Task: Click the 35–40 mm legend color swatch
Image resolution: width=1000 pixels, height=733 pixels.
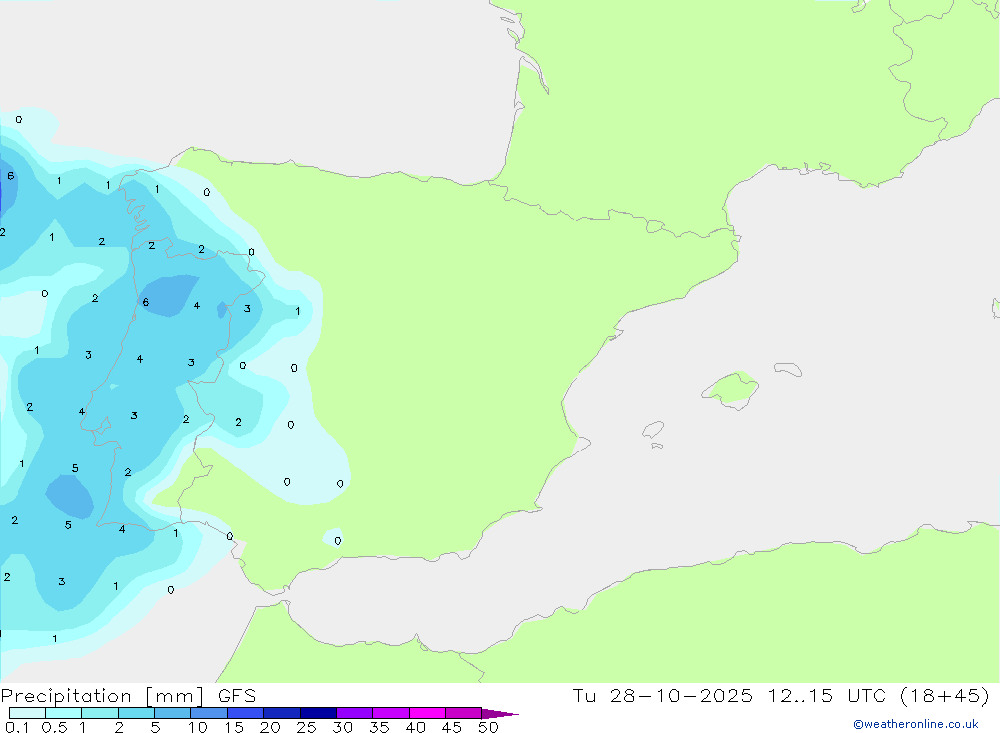Action: tap(391, 713)
